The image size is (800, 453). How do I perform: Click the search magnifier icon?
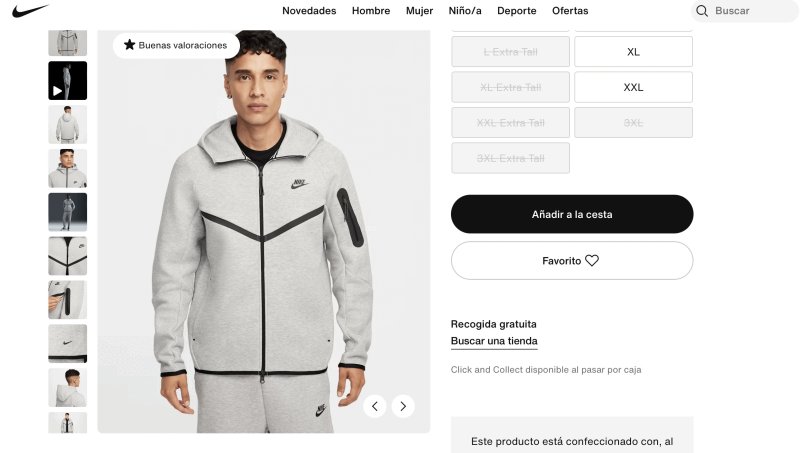click(702, 11)
